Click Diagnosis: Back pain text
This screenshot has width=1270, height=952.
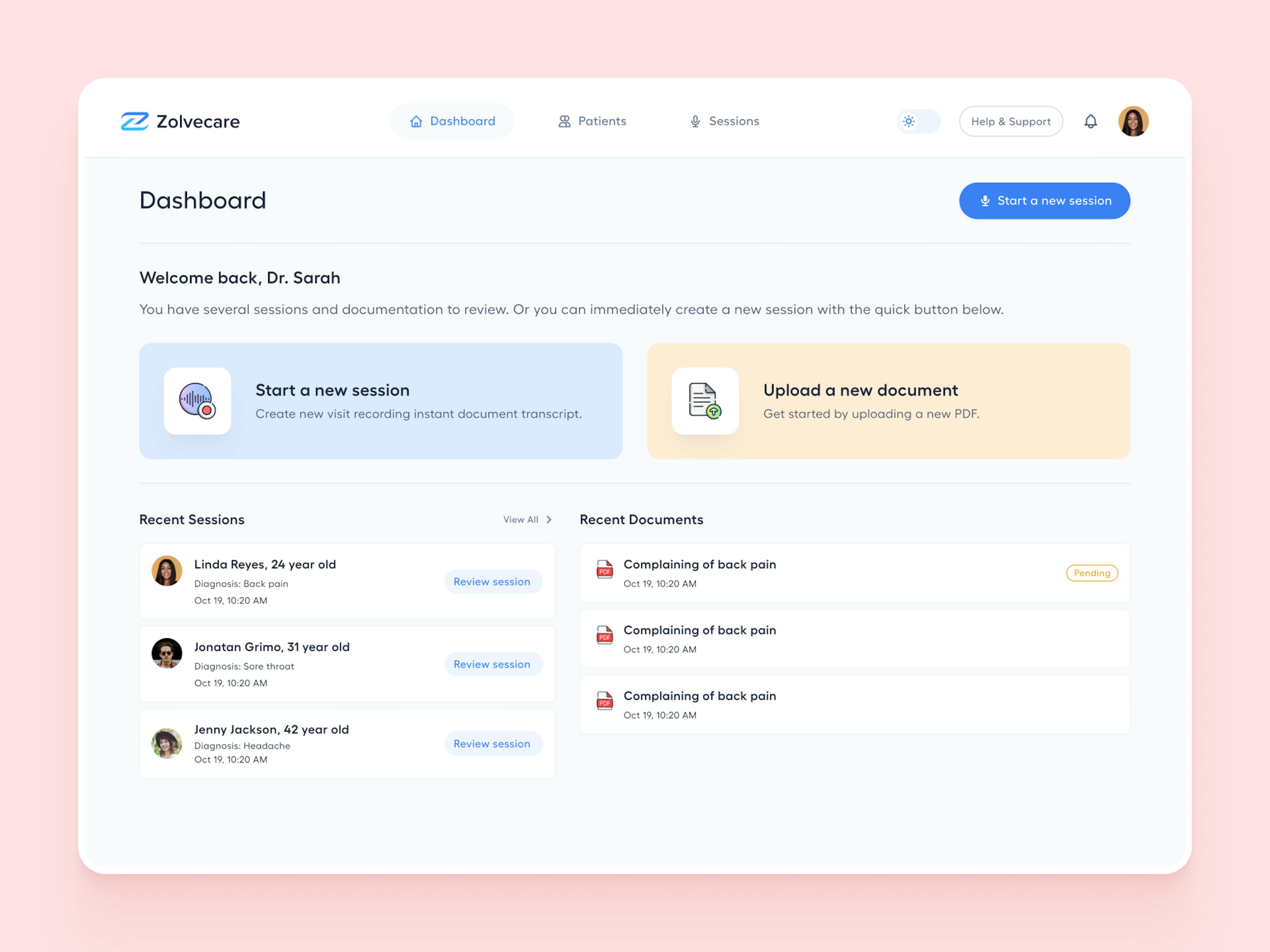[241, 583]
